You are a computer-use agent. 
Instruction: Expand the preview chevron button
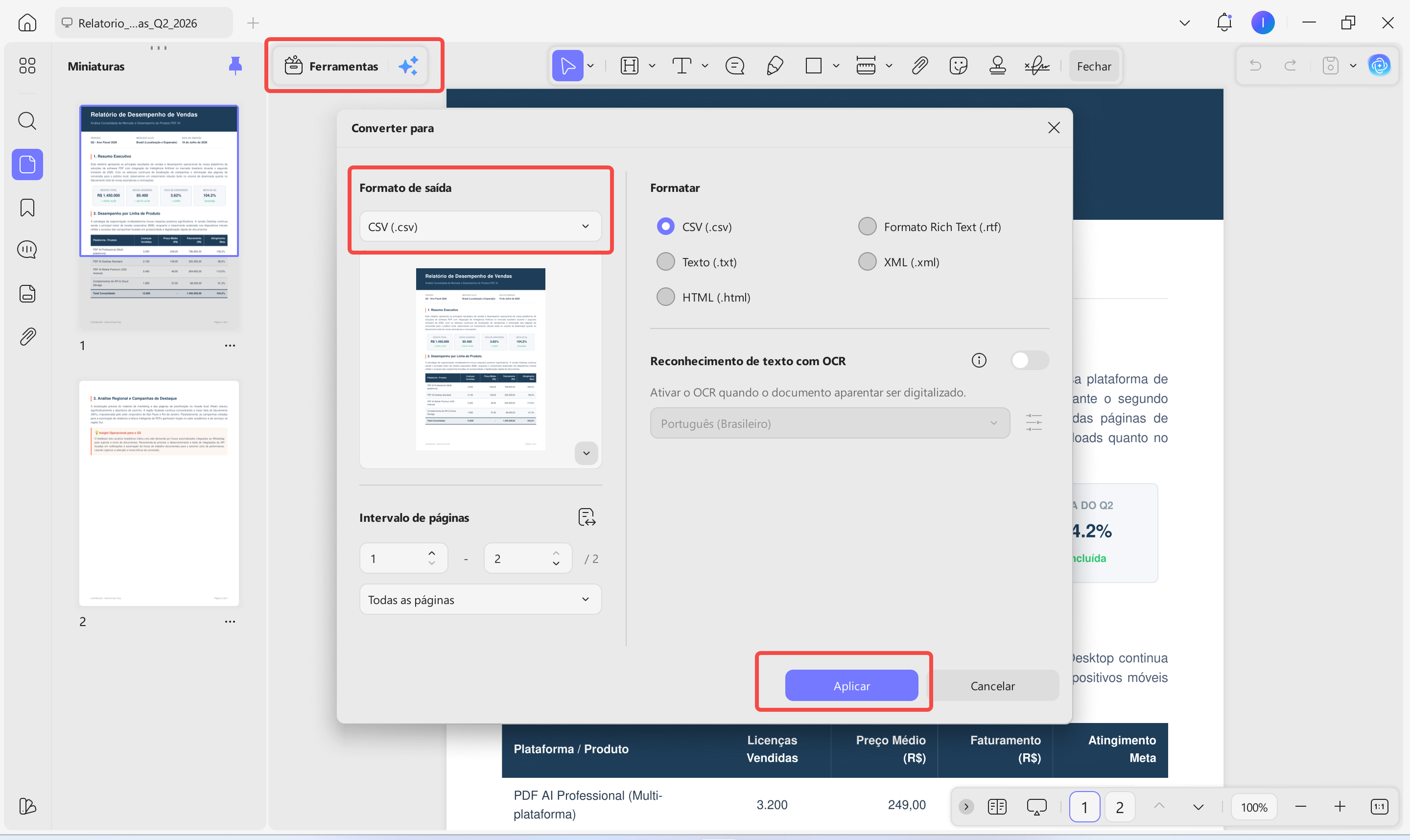pos(587,453)
